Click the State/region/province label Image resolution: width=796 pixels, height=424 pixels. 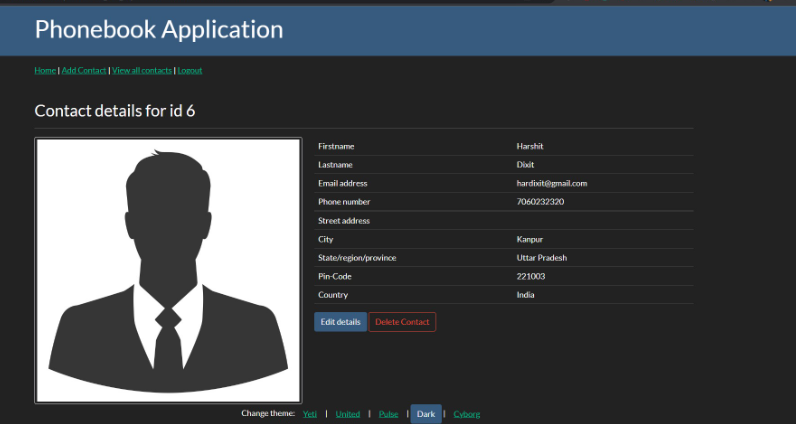tap(357, 257)
